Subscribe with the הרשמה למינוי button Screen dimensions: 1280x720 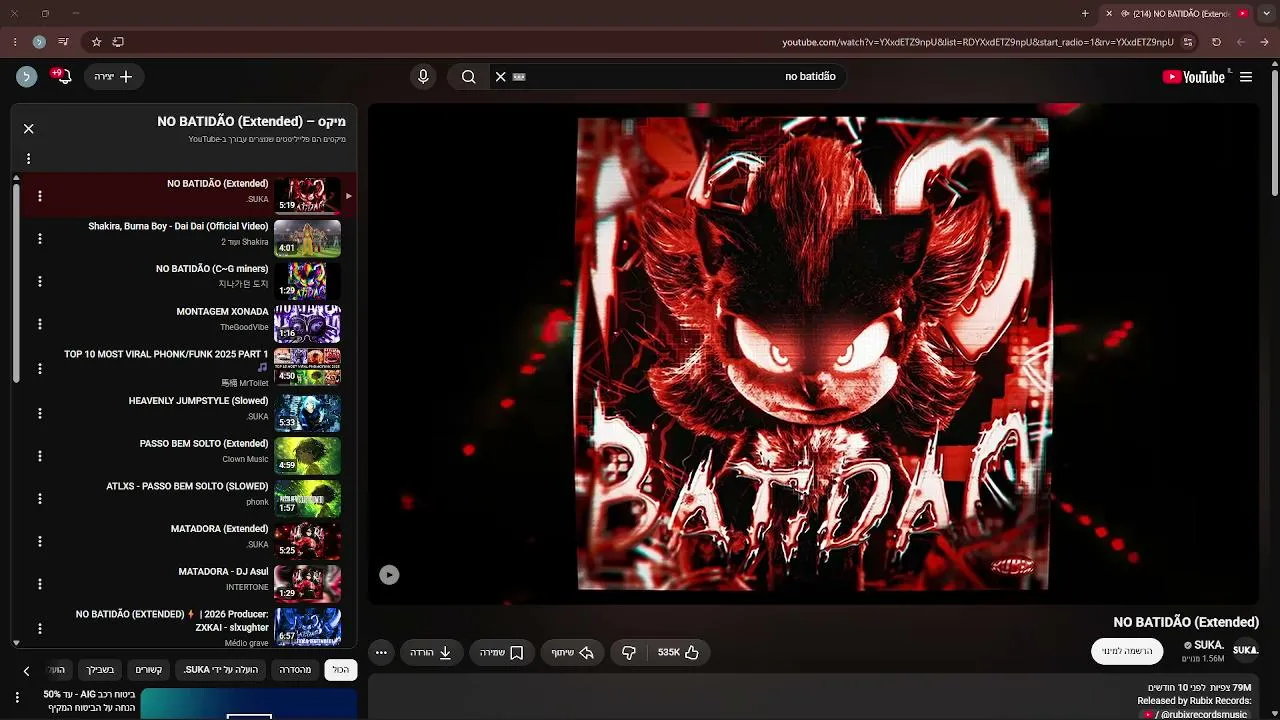1127,651
